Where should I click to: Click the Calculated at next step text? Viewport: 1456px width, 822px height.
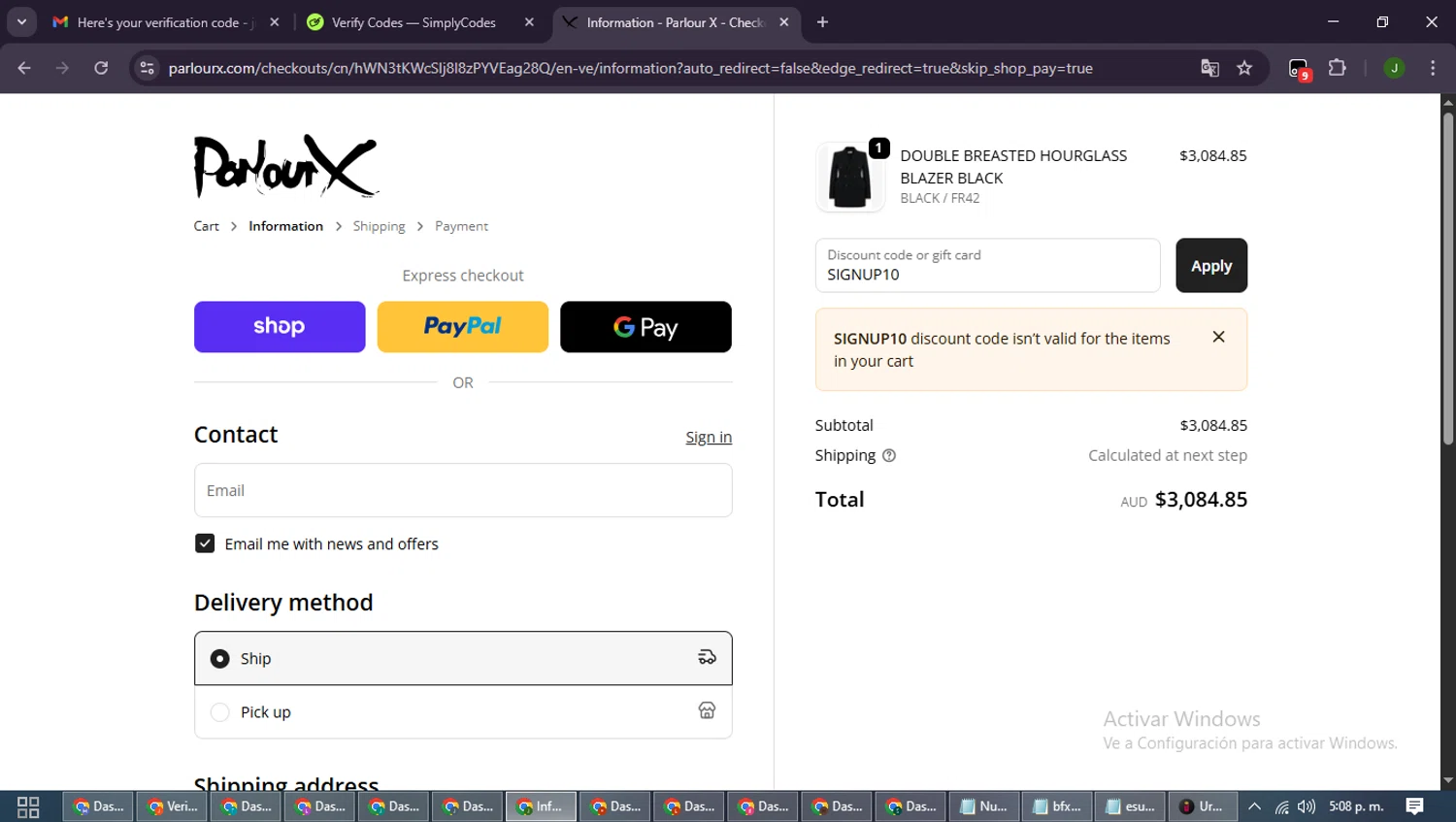1168,455
